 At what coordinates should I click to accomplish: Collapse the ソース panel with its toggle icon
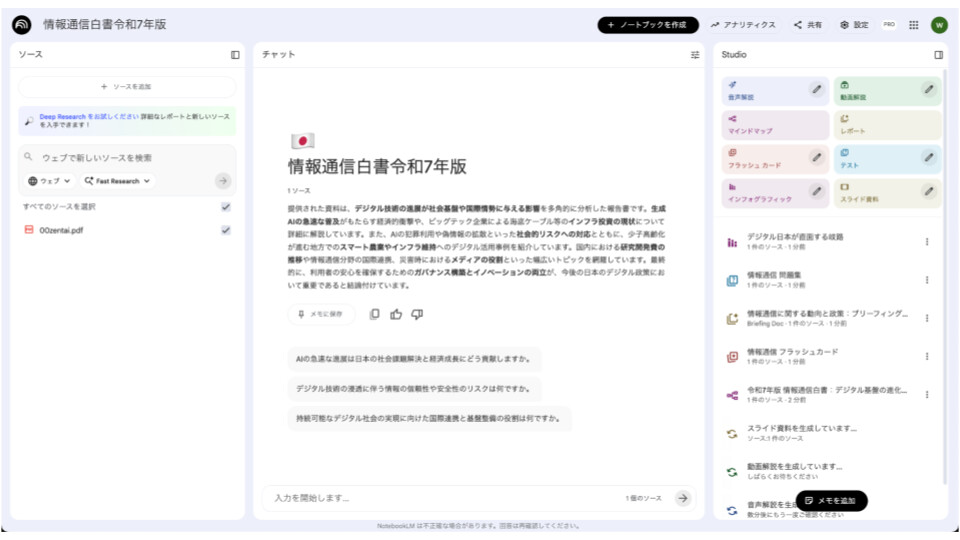[x=235, y=54]
